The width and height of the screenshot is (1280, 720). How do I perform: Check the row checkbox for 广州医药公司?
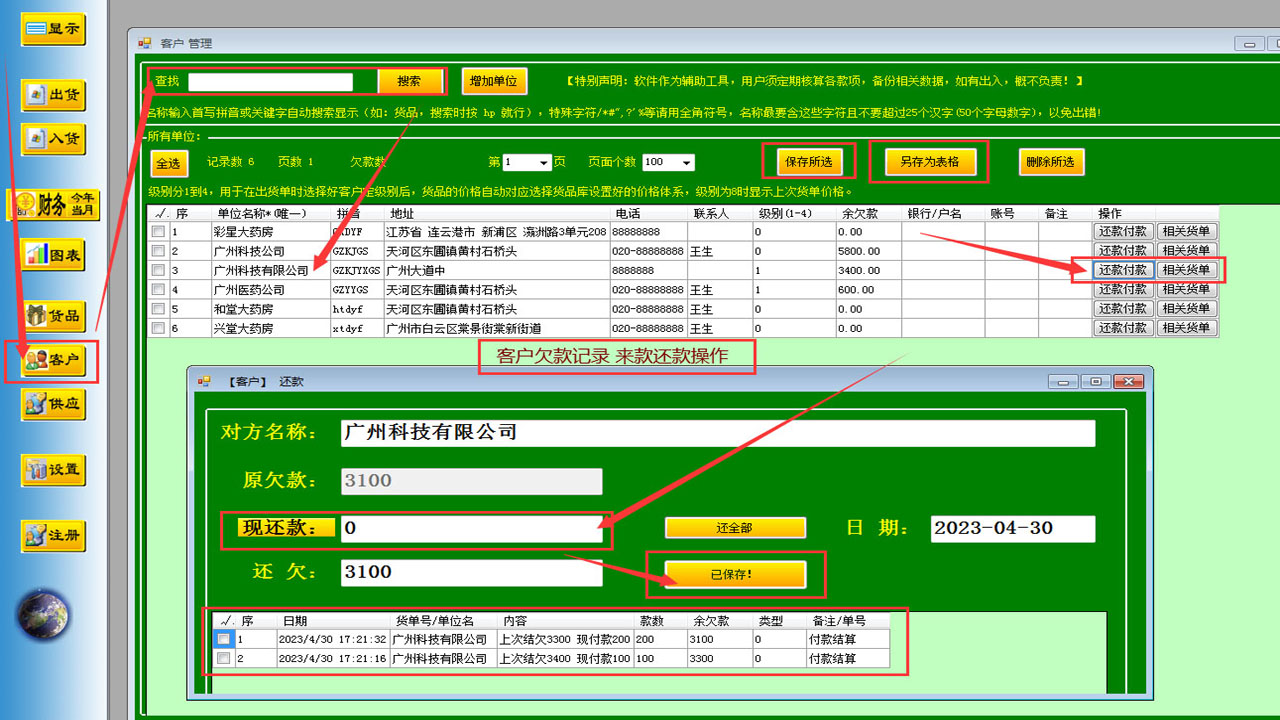157,289
